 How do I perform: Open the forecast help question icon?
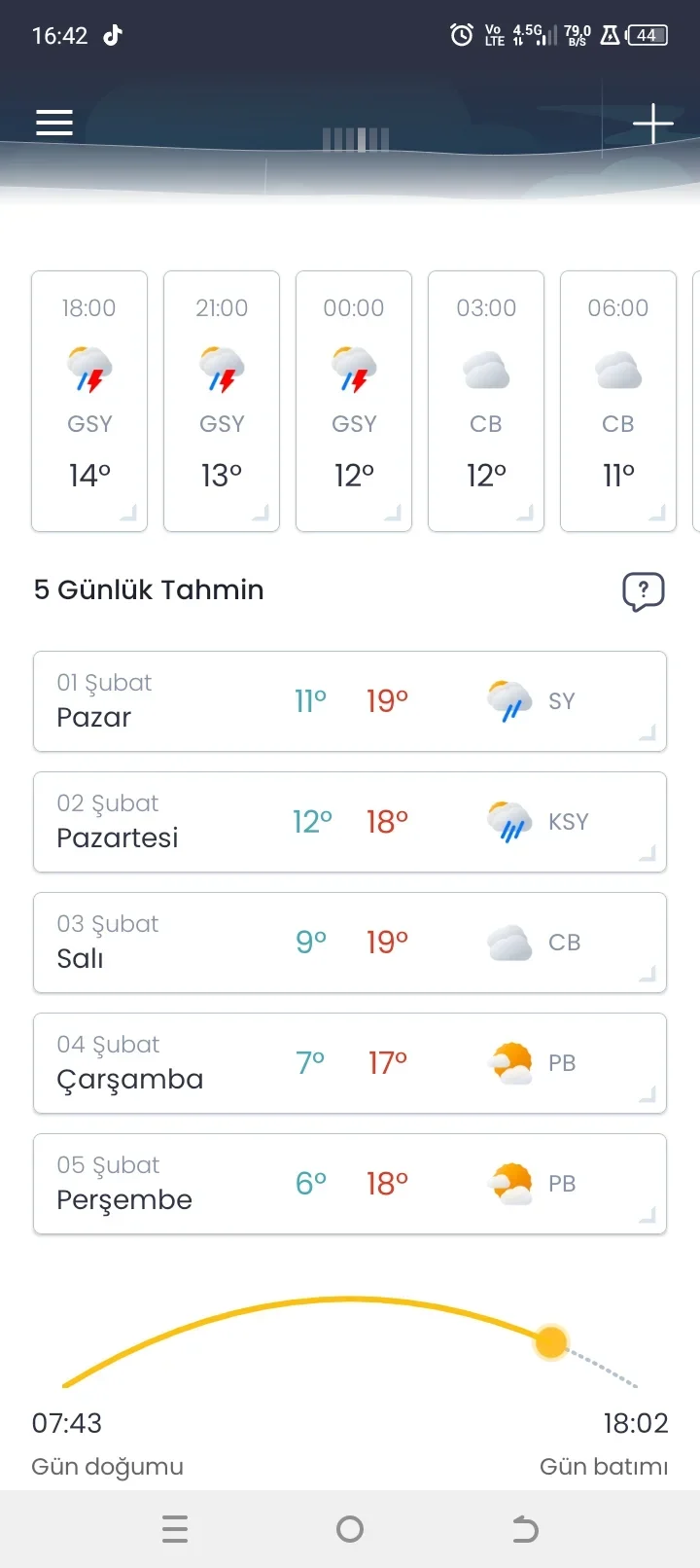[x=643, y=590]
